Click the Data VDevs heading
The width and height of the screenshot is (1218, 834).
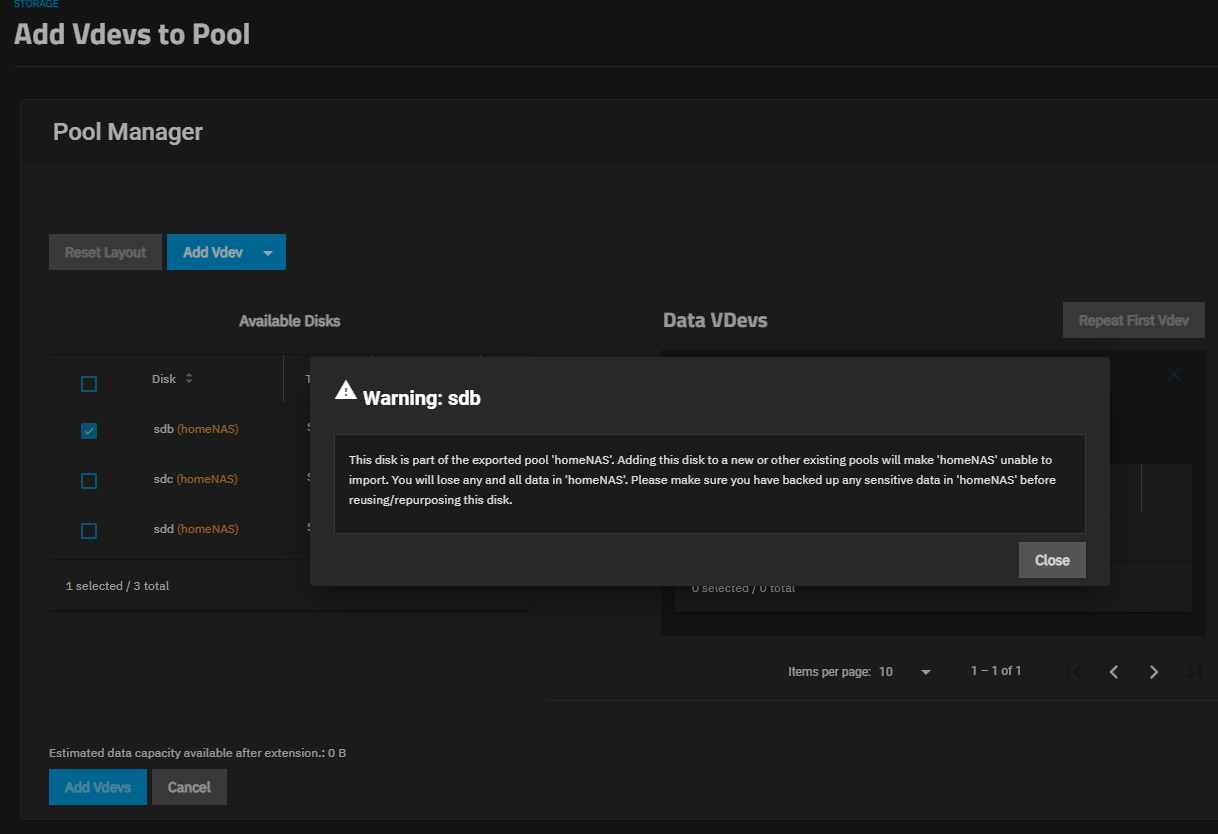(715, 321)
